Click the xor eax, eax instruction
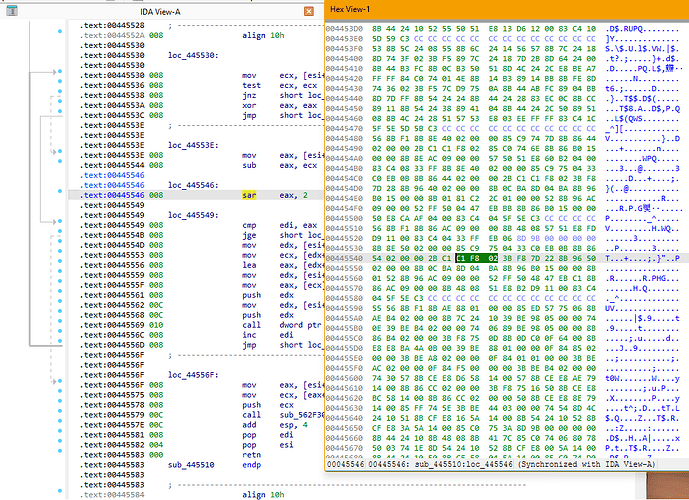Viewport: 689px width, 500px height. click(279, 105)
